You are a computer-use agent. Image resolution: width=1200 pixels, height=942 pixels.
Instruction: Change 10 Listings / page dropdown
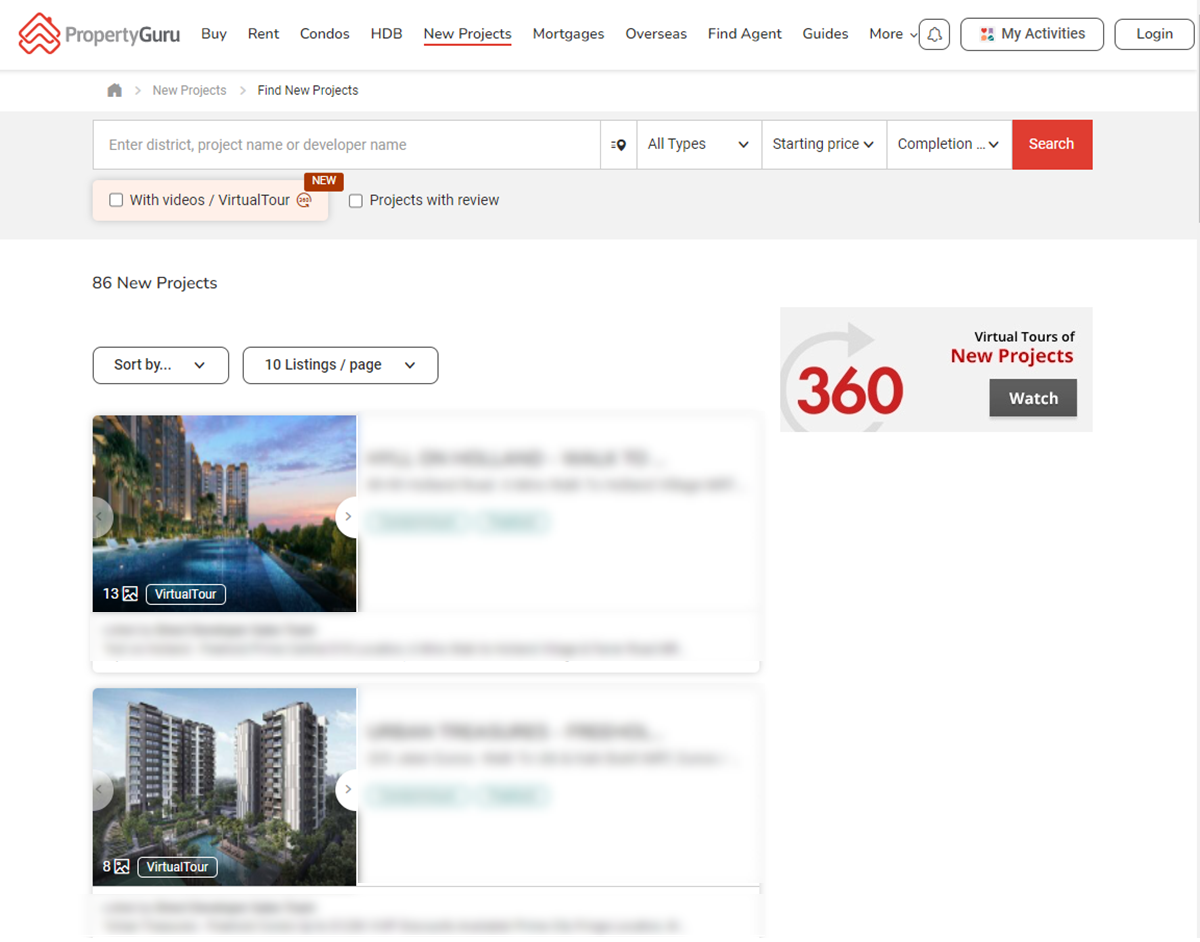pyautogui.click(x=340, y=365)
